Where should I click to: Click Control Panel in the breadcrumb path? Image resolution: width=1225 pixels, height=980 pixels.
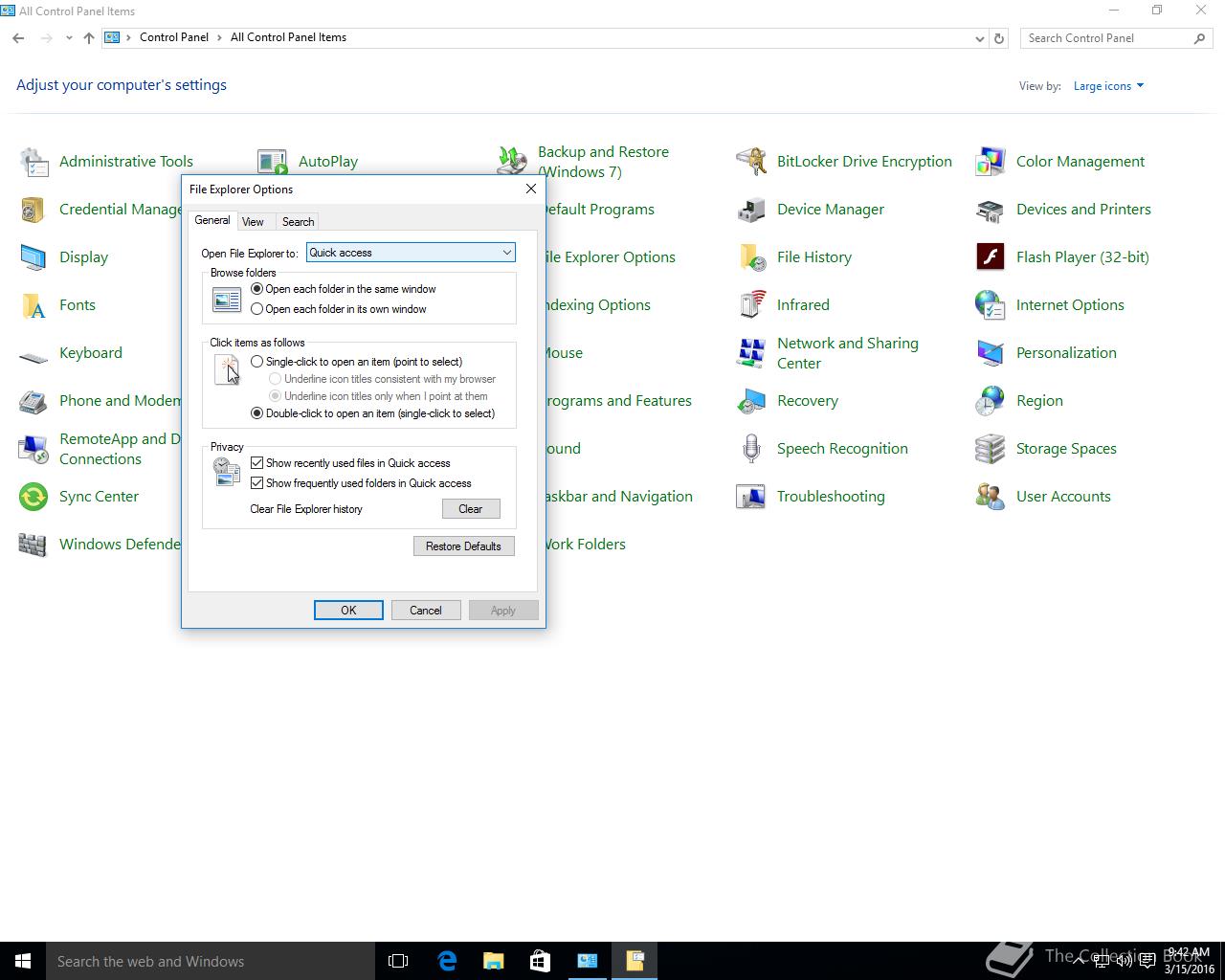click(x=173, y=37)
